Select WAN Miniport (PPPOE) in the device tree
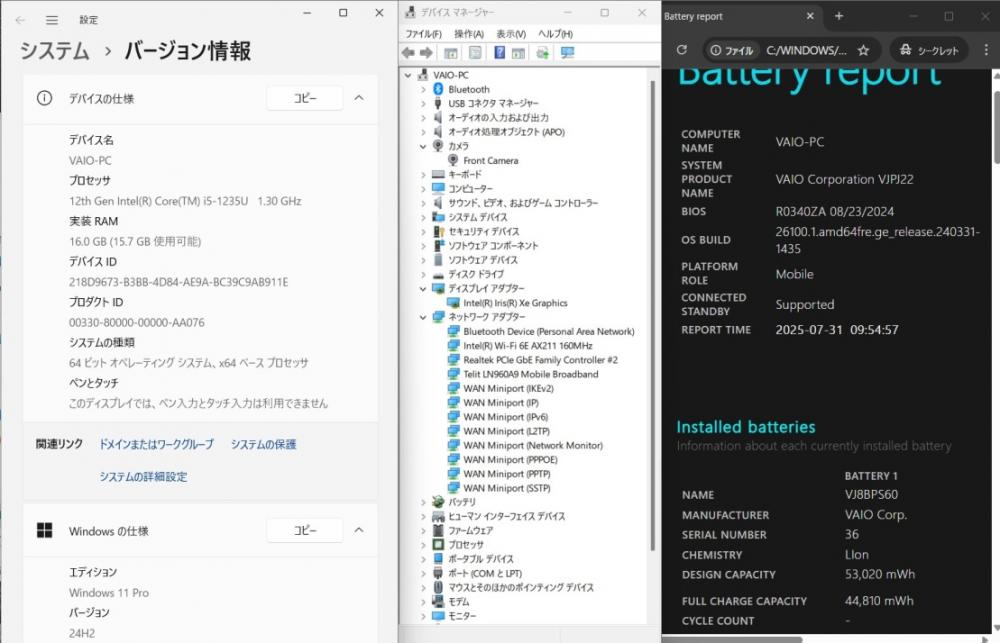1000x643 pixels. (x=510, y=460)
